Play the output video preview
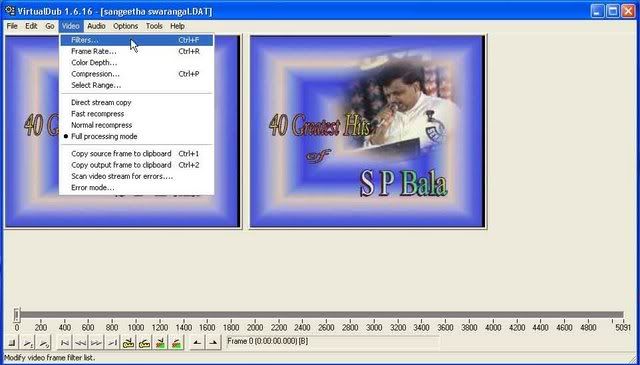Image resolution: width=640 pixels, height=365 pixels. [x=44, y=343]
